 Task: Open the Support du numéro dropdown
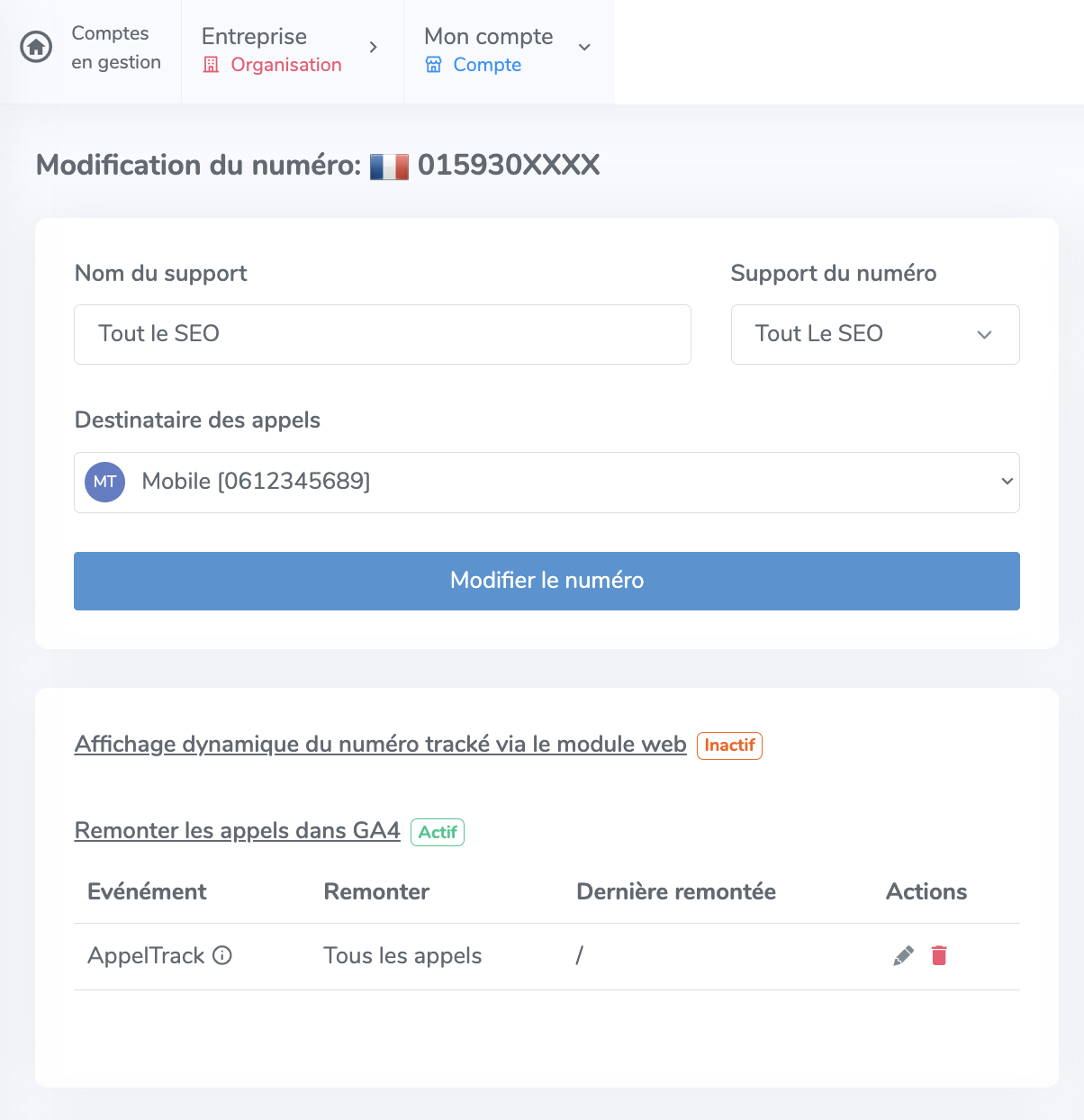coord(875,334)
